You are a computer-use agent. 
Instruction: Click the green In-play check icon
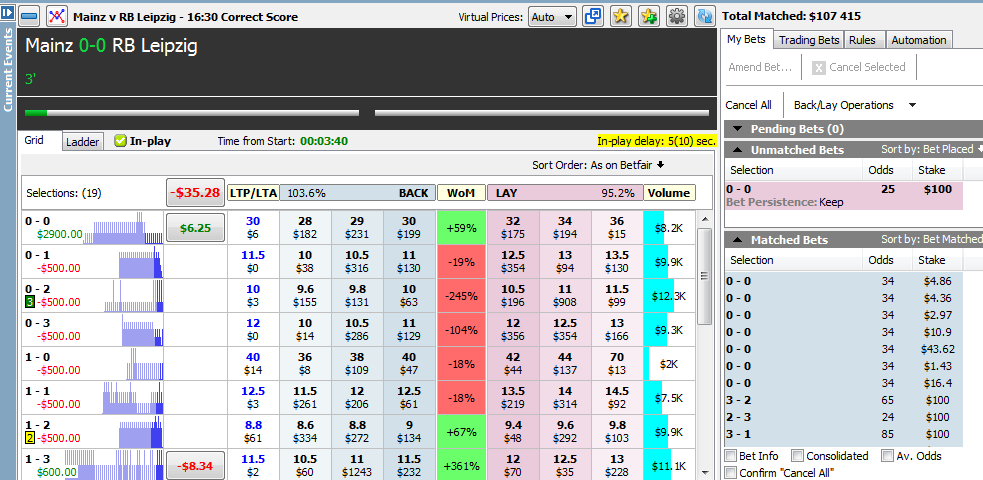click(120, 141)
